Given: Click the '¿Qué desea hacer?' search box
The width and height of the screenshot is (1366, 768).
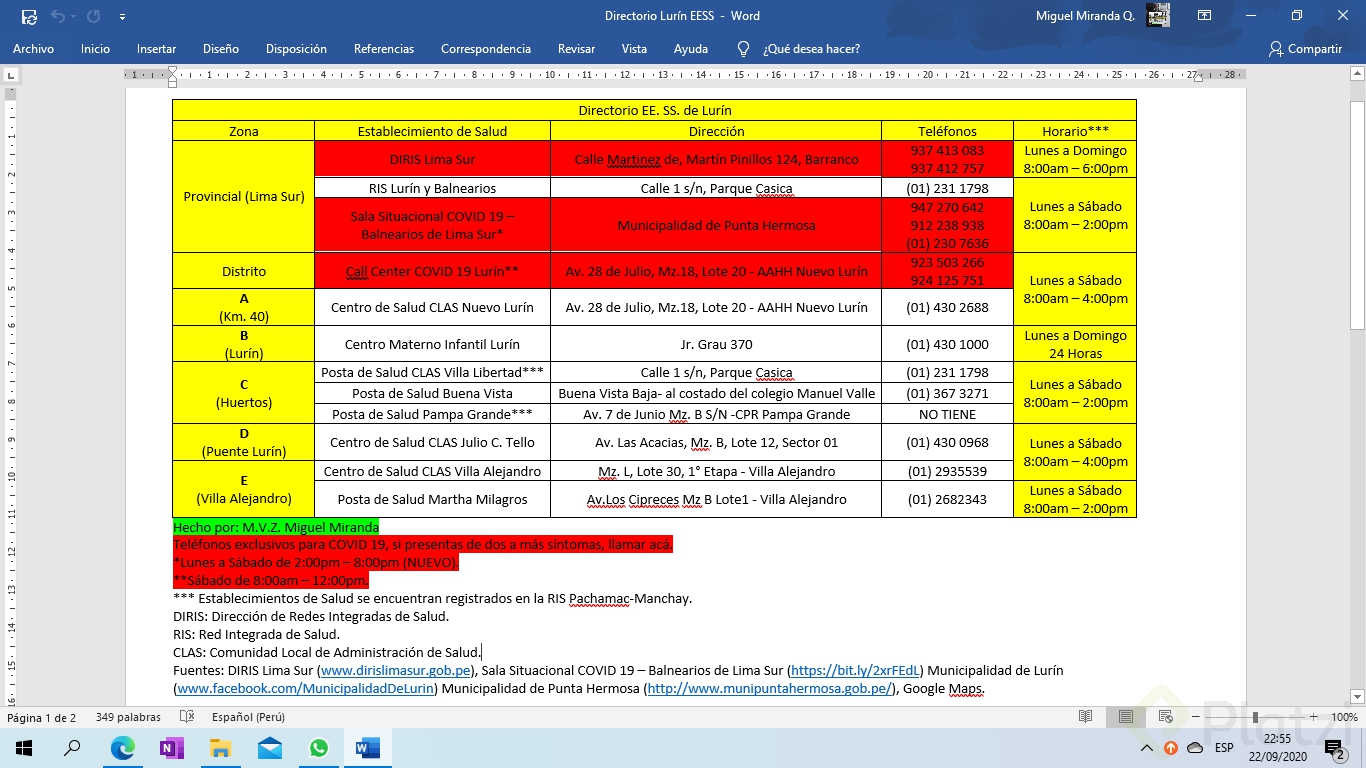Looking at the screenshot, I should [x=811, y=49].
